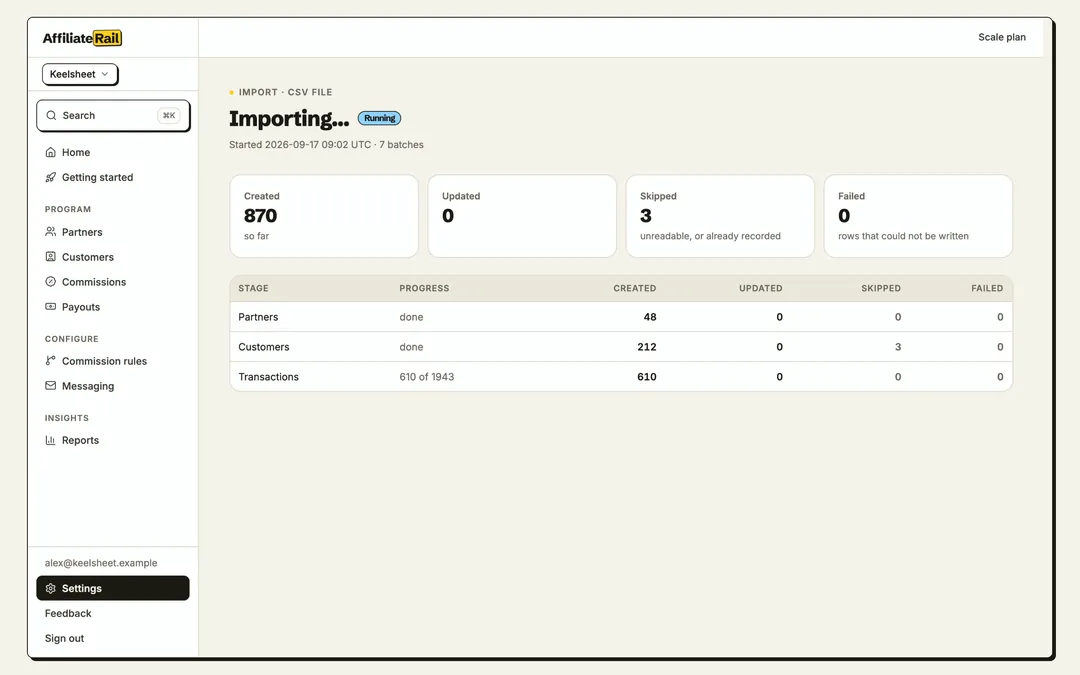
Task: Click Sign out
Action: (x=64, y=638)
